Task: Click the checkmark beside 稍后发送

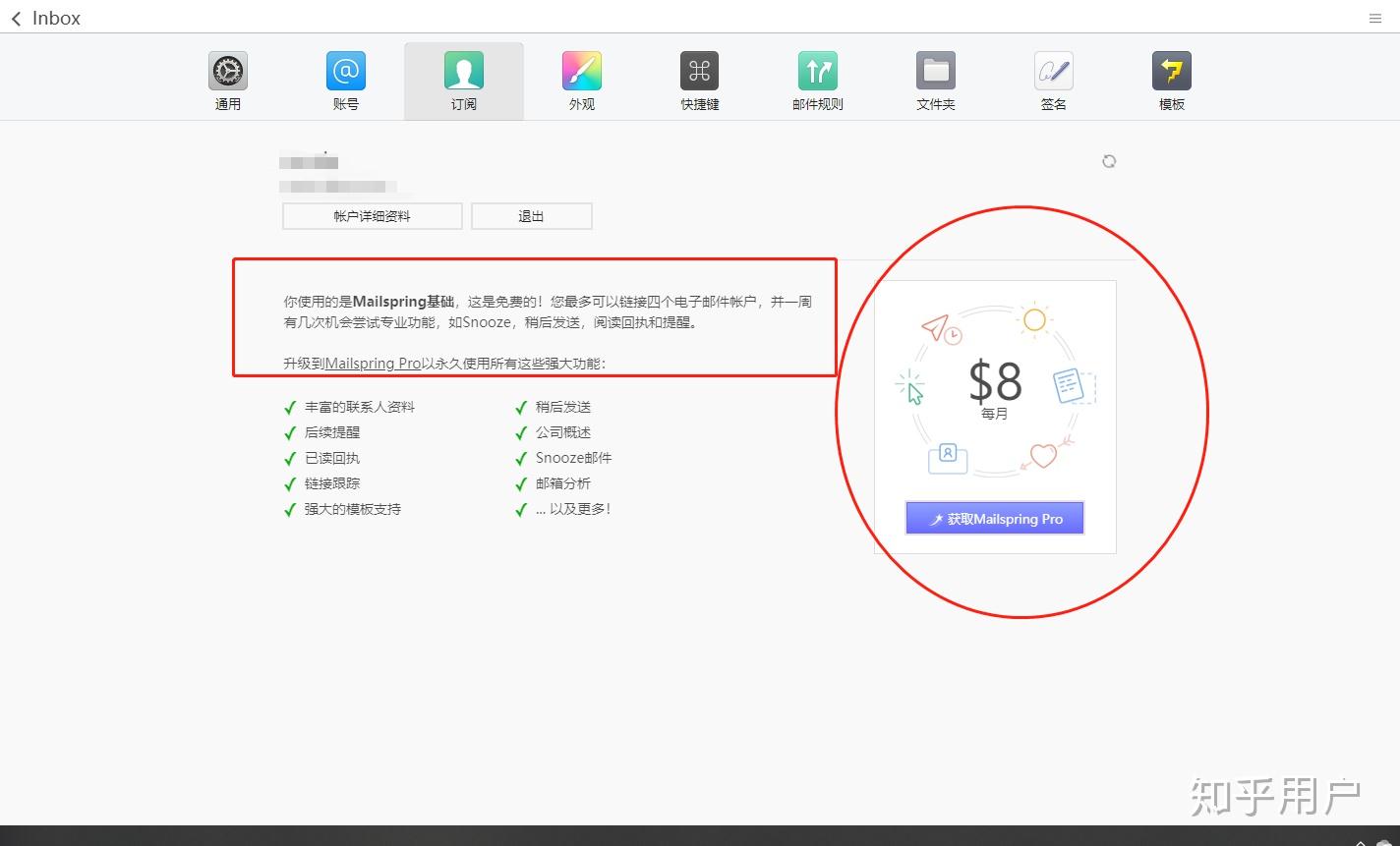Action: 521,407
